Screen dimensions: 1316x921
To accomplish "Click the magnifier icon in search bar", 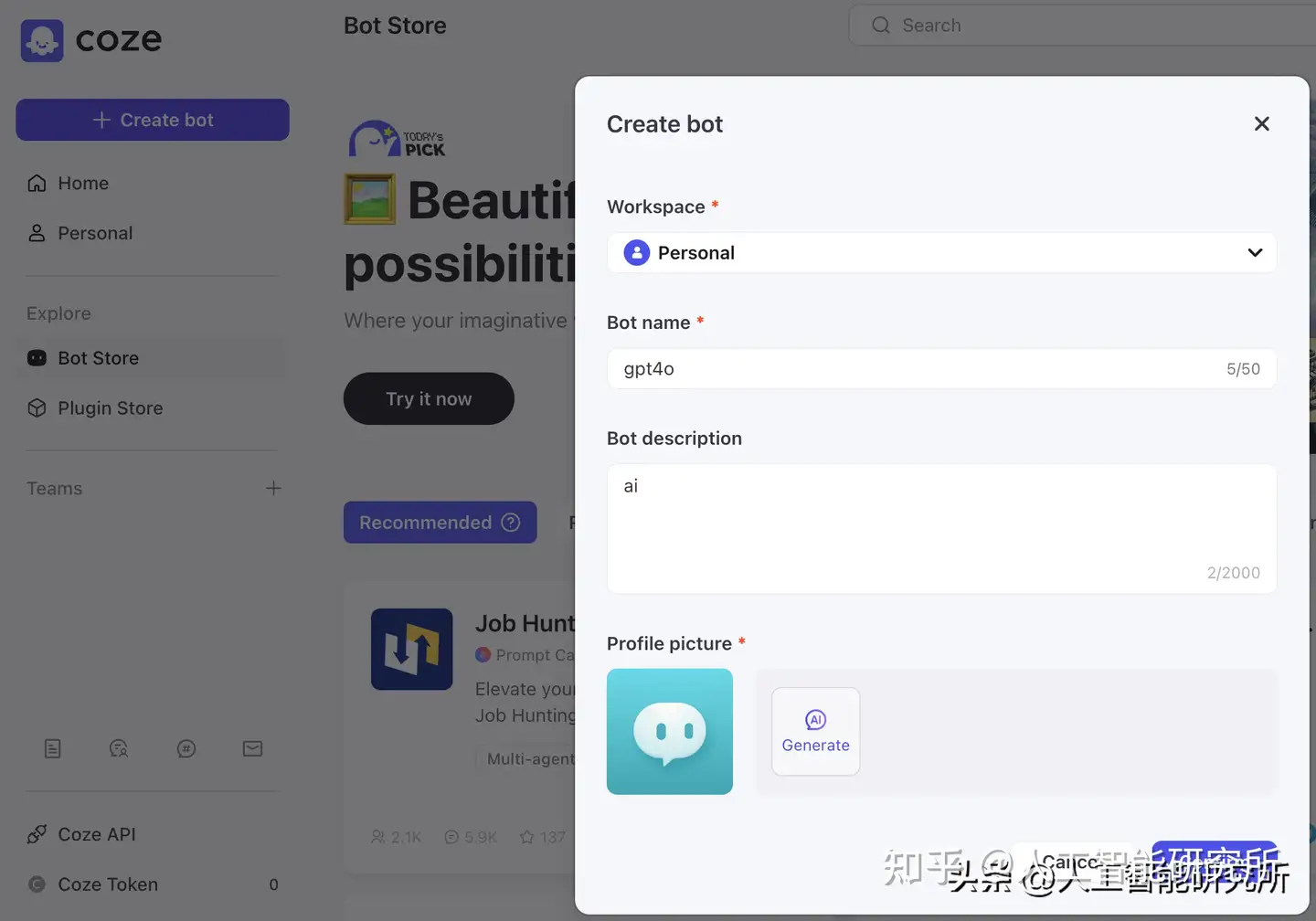I will pyautogui.click(x=881, y=26).
